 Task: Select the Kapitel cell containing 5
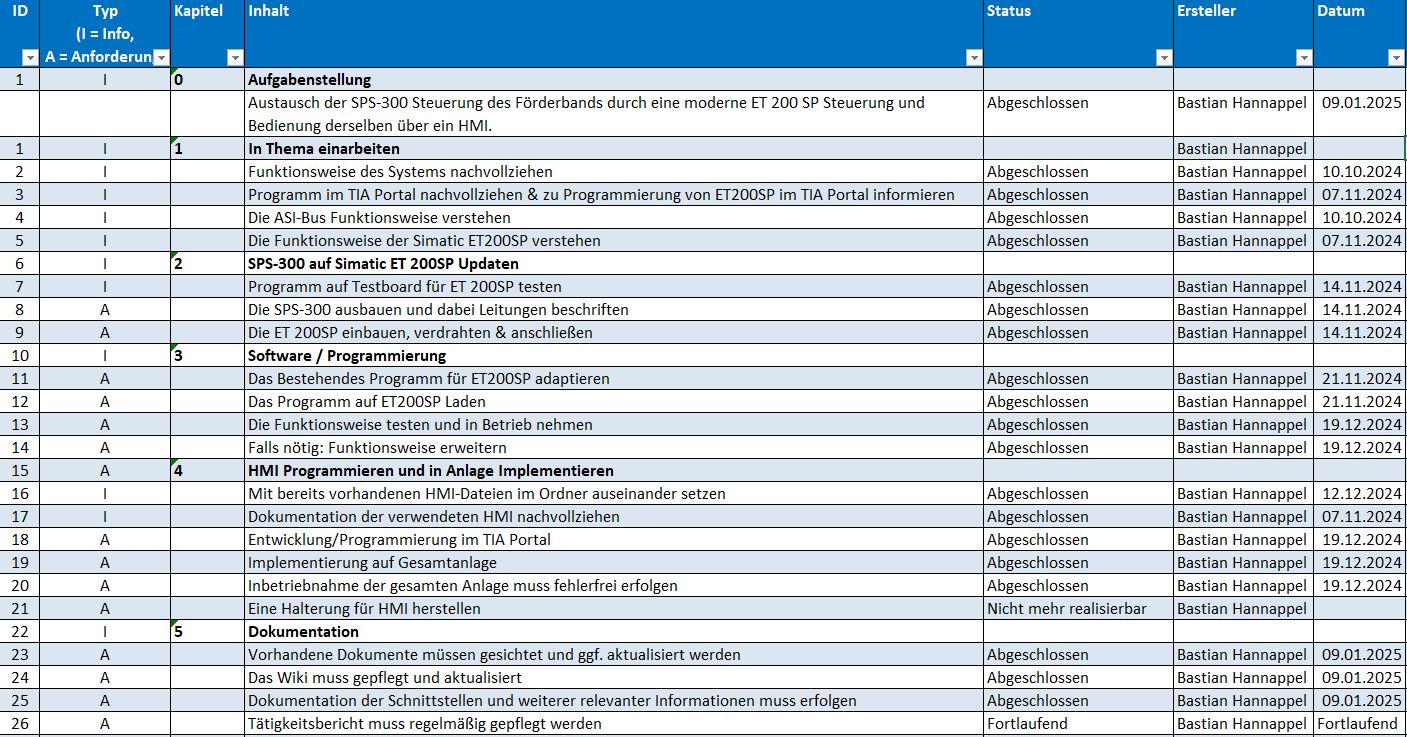click(206, 632)
